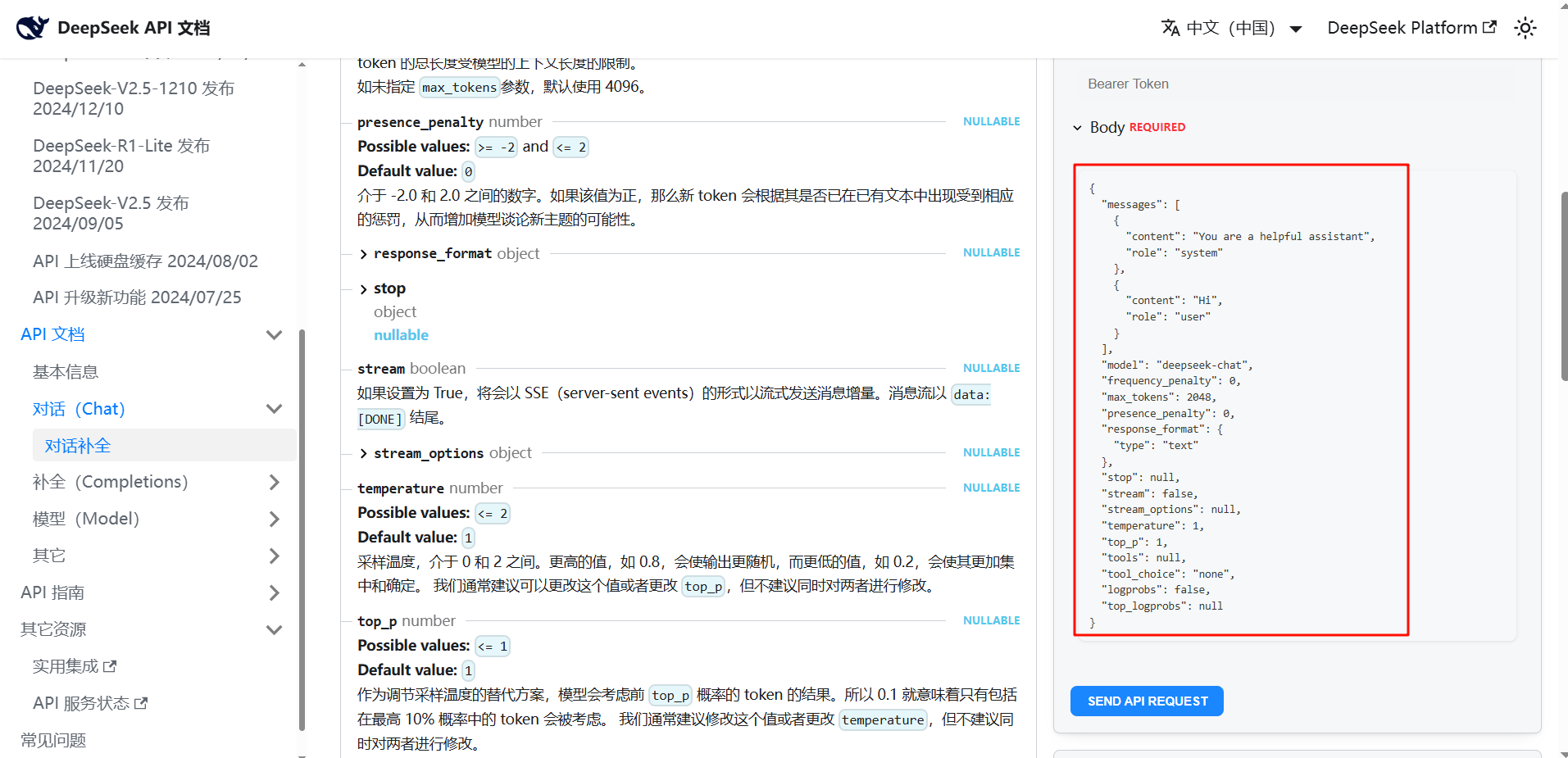This screenshot has height=758, width=1568.
Task: Open the 其它 sidebar category
Action: pos(49,556)
